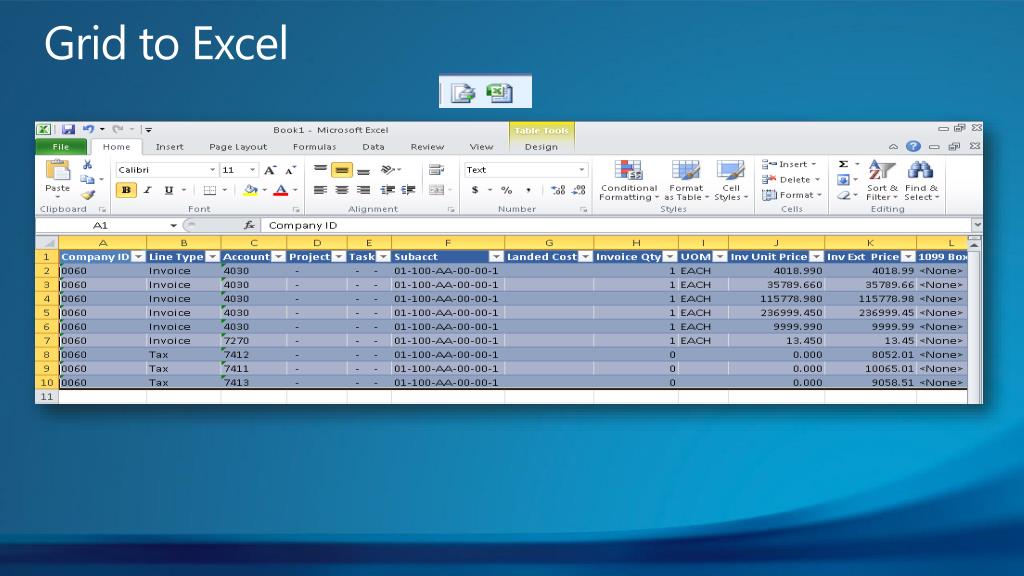Click the Cells group Format button
Viewport: 1024px width, 576px height.
click(x=791, y=195)
